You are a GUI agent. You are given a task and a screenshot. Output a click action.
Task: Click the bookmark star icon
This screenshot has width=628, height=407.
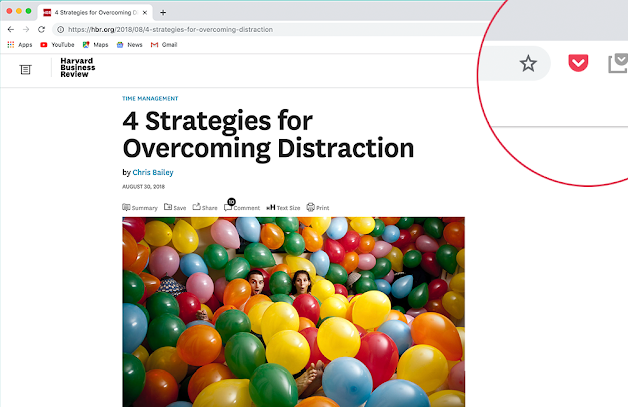pos(528,63)
